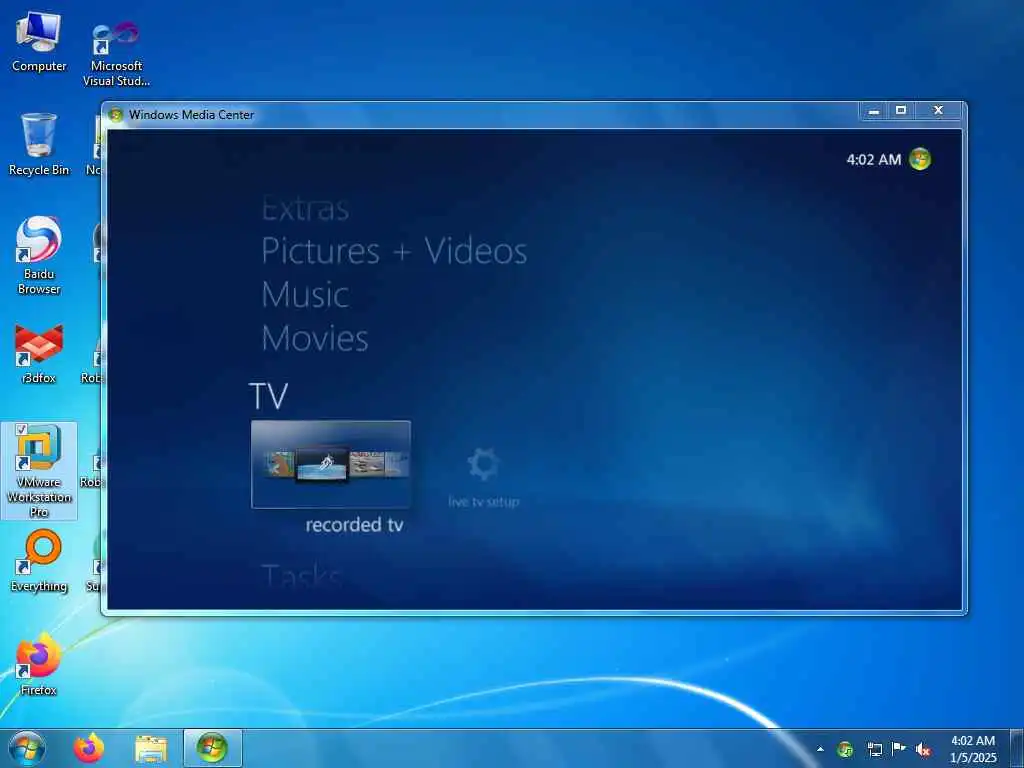1024x768 pixels.
Task: Click the taskbar clock and date
Action: point(973,749)
